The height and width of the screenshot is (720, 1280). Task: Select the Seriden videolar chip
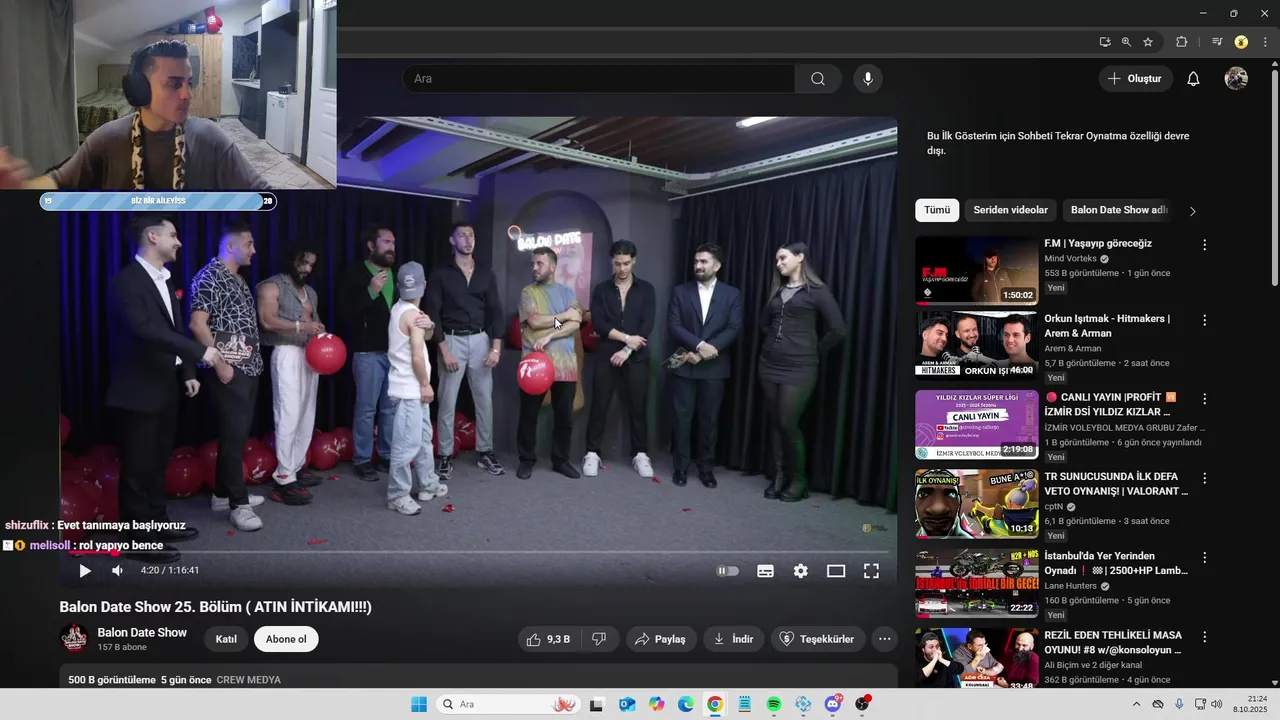coord(1011,210)
